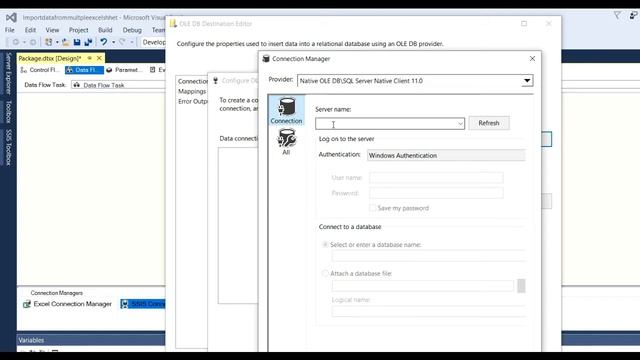Image resolution: width=640 pixels, height=360 pixels.
Task: Click the highlighted OLE DB connection manager icon
Action: pyautogui.click(x=124, y=304)
